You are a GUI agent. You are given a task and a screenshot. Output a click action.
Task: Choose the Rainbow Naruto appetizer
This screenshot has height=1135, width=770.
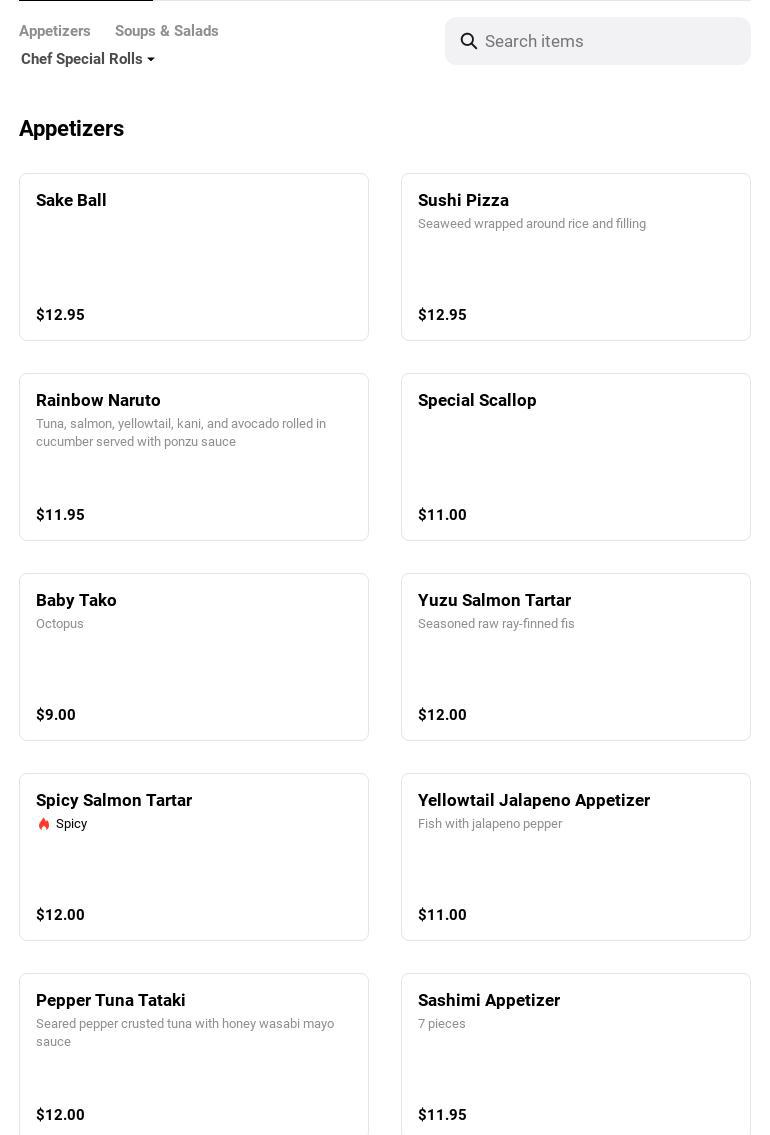click(194, 457)
